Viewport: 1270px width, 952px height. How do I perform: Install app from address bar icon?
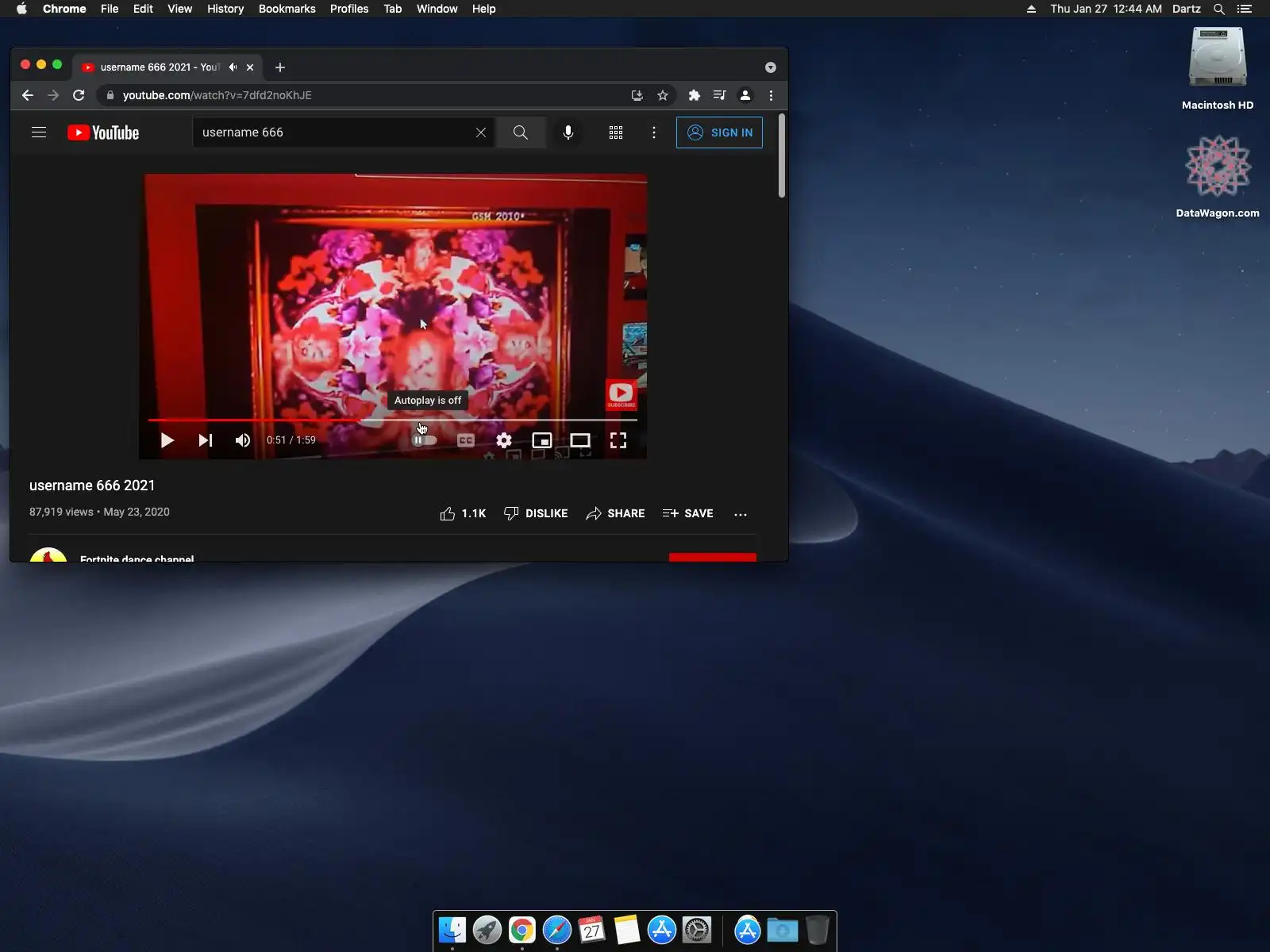click(637, 95)
